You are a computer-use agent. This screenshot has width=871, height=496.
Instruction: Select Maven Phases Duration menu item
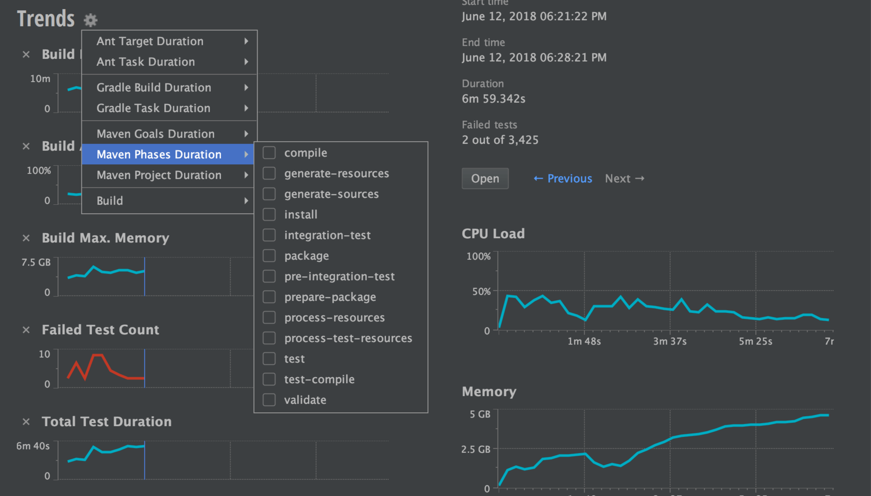coord(160,154)
